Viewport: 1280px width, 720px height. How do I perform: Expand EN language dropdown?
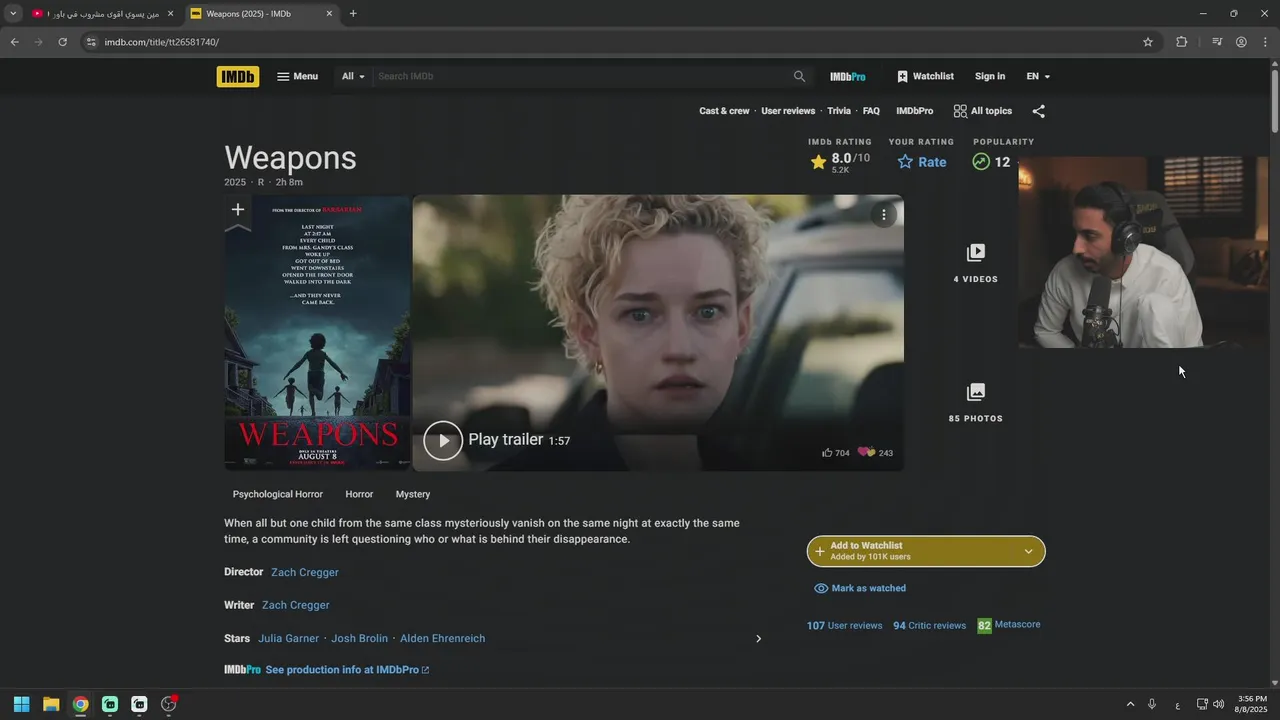(1038, 76)
